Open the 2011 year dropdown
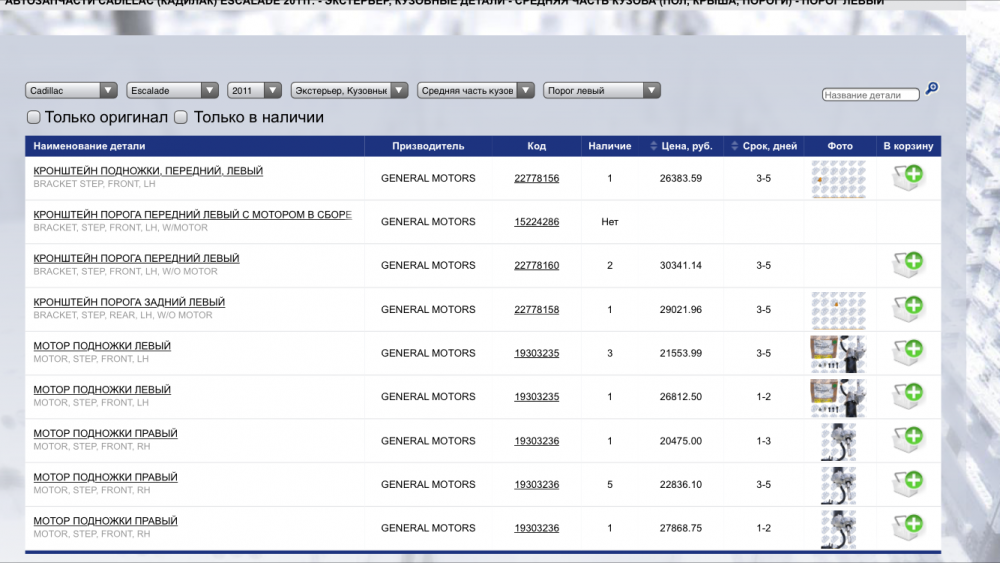Image resolution: width=1000 pixels, height=563 pixels. tap(254, 90)
